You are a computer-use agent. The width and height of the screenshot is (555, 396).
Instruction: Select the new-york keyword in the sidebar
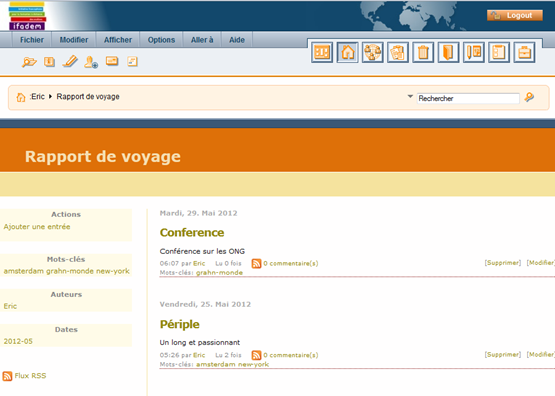[x=113, y=271]
